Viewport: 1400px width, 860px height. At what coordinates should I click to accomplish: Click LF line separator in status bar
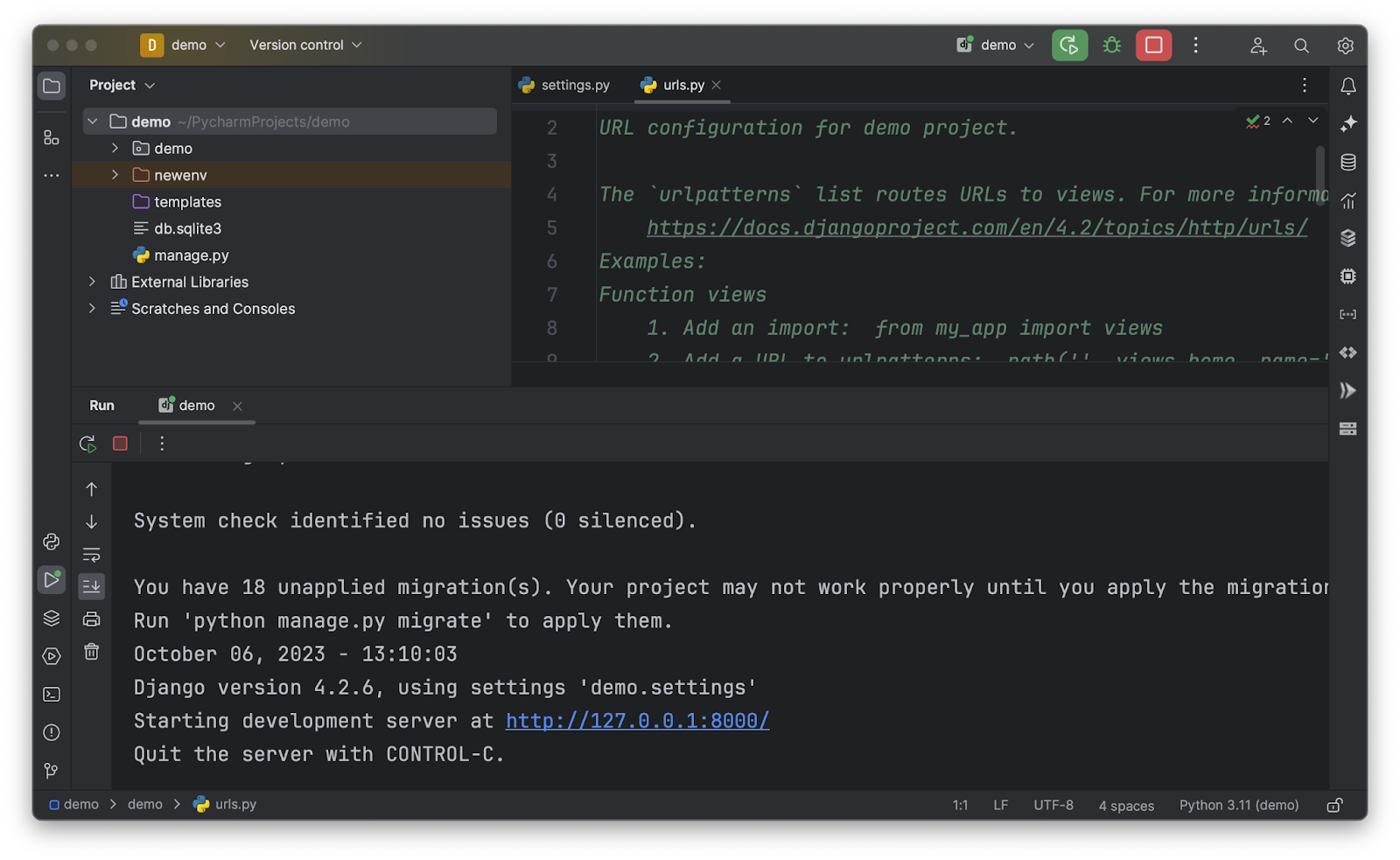click(1000, 805)
